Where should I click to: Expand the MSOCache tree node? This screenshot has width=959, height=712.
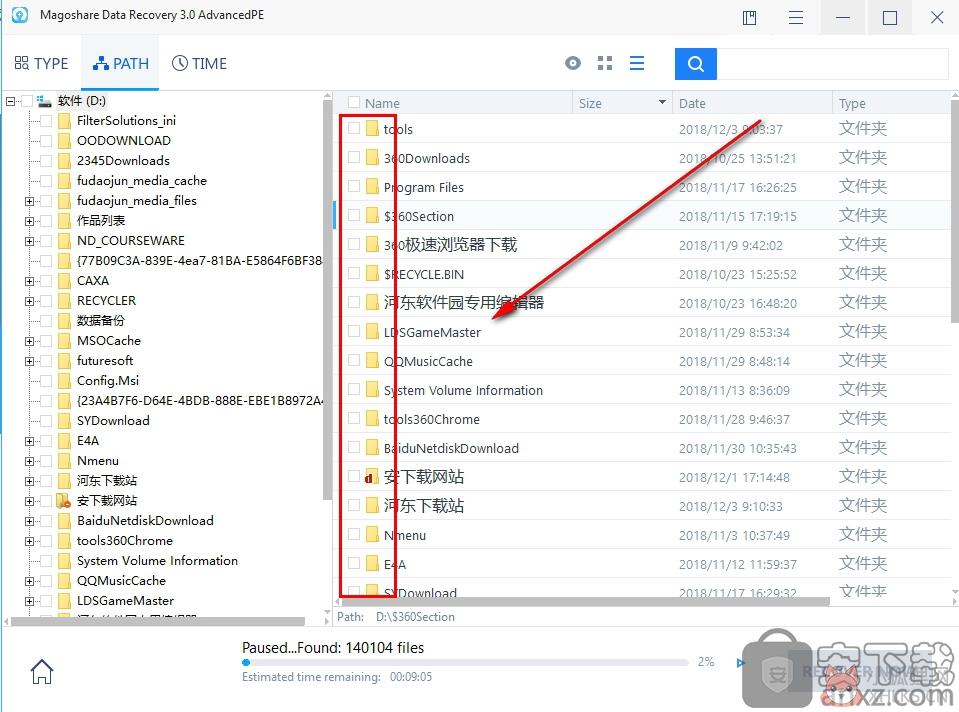(x=29, y=341)
